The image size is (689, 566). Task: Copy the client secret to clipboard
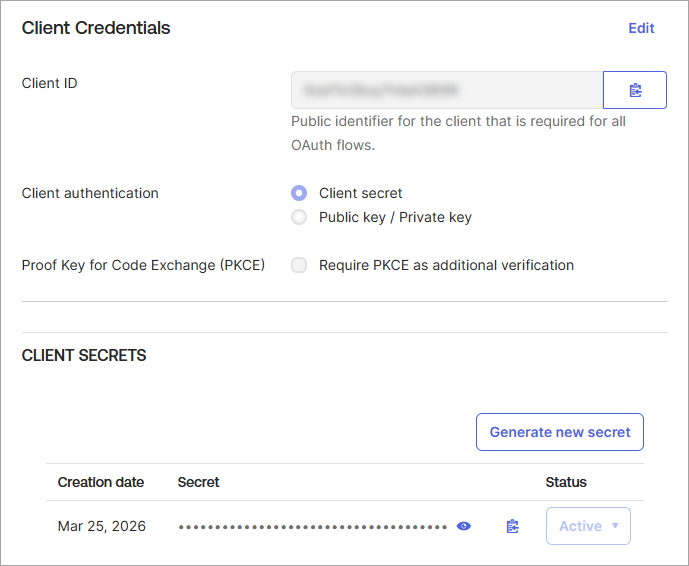(x=513, y=526)
